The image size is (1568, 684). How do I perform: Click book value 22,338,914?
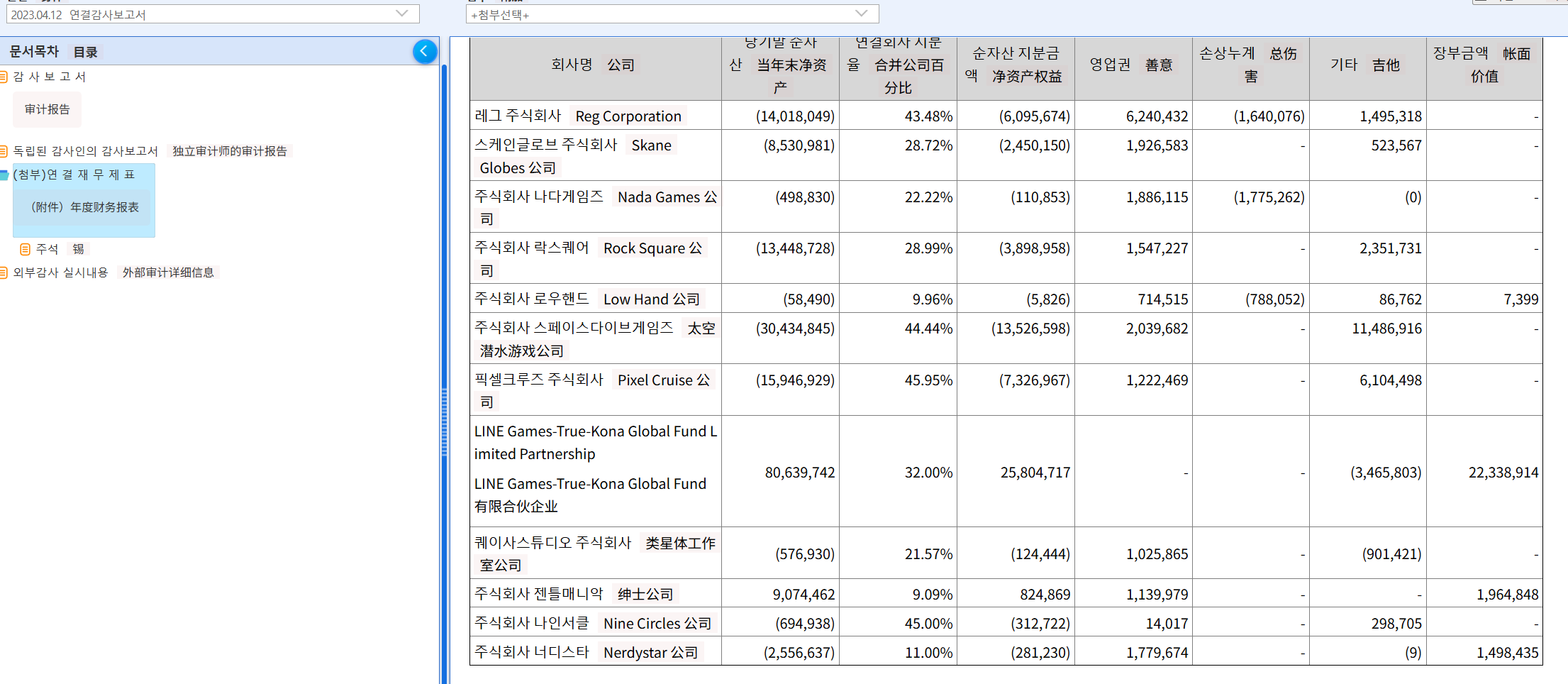pos(1503,473)
